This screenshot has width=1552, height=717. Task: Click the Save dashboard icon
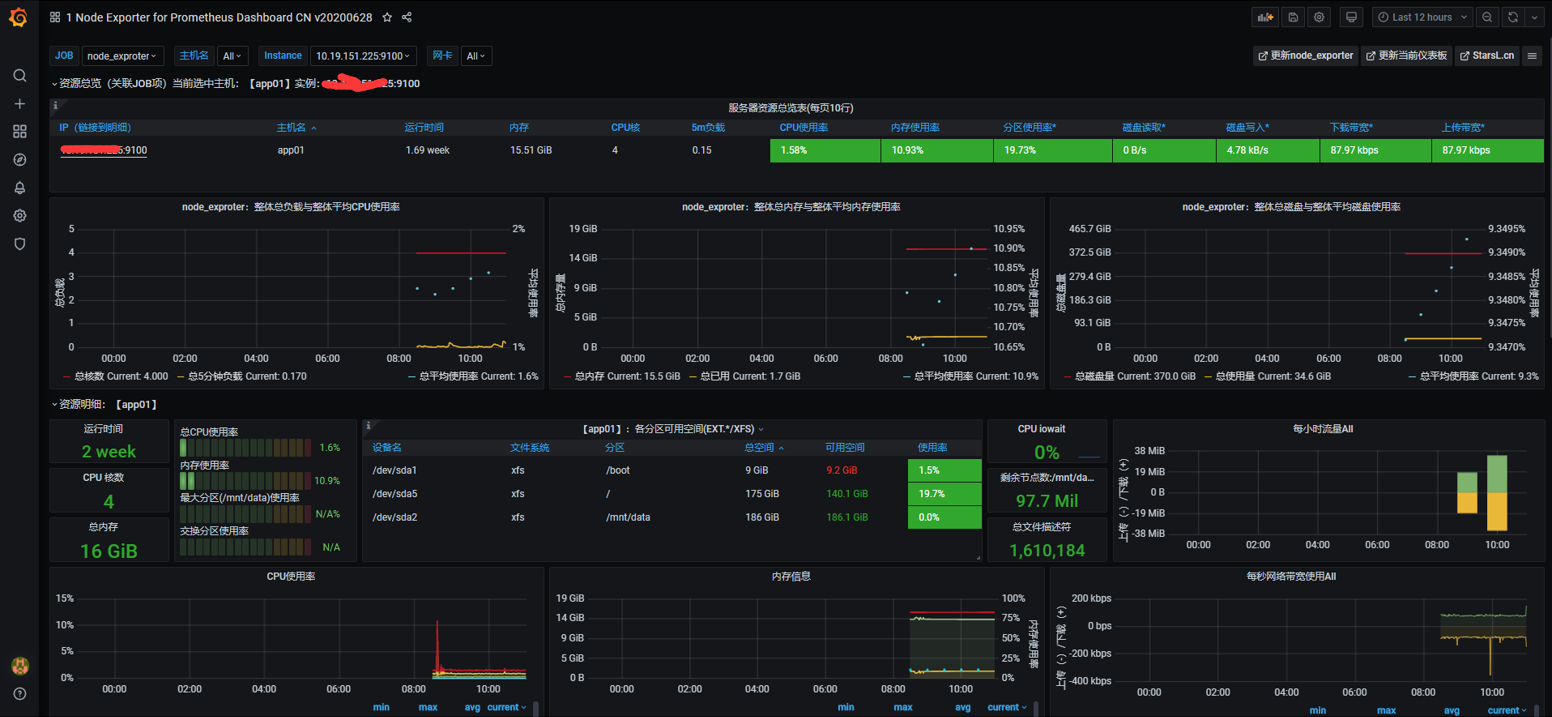tap(1291, 17)
